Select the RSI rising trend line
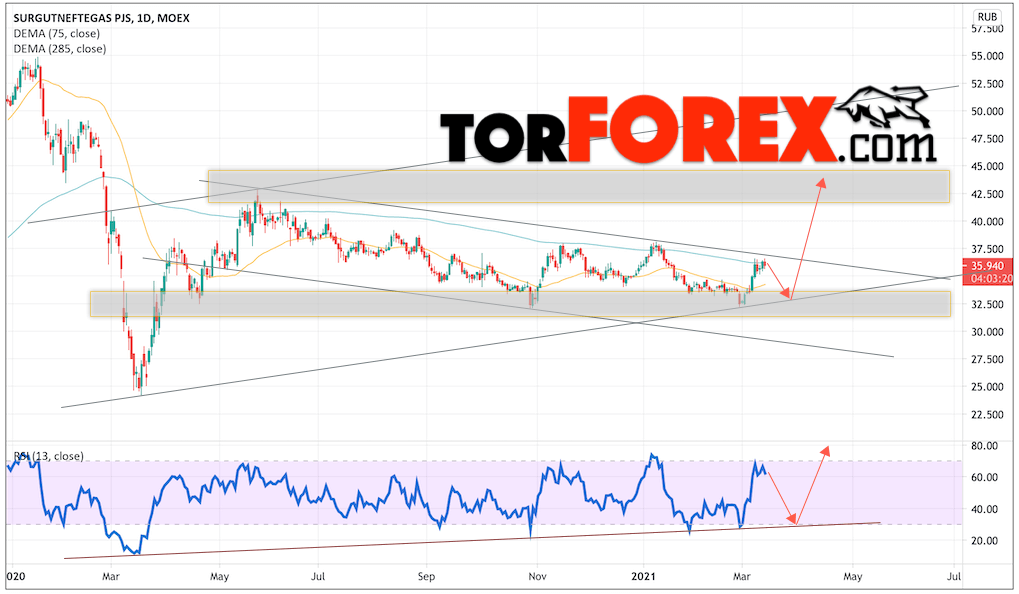This screenshot has height=594, width=1019. pyautogui.click(x=472, y=540)
